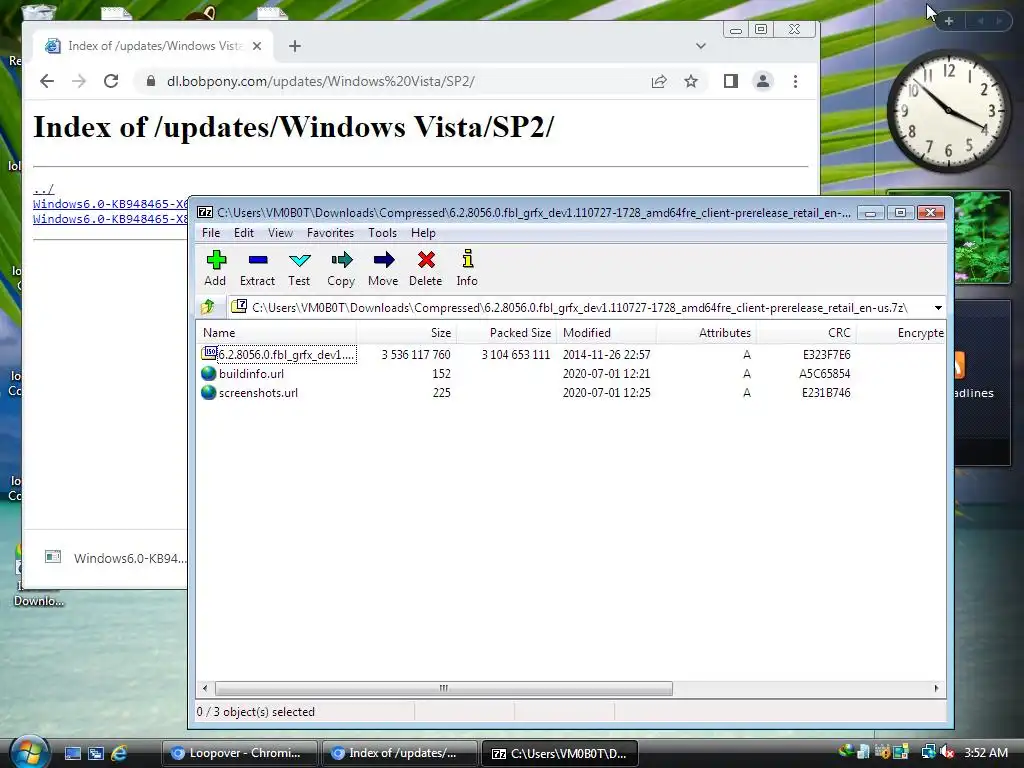Click the first Windows6.0-KB948465 link
Image resolution: width=1024 pixels, height=768 pixels.
tap(110, 204)
